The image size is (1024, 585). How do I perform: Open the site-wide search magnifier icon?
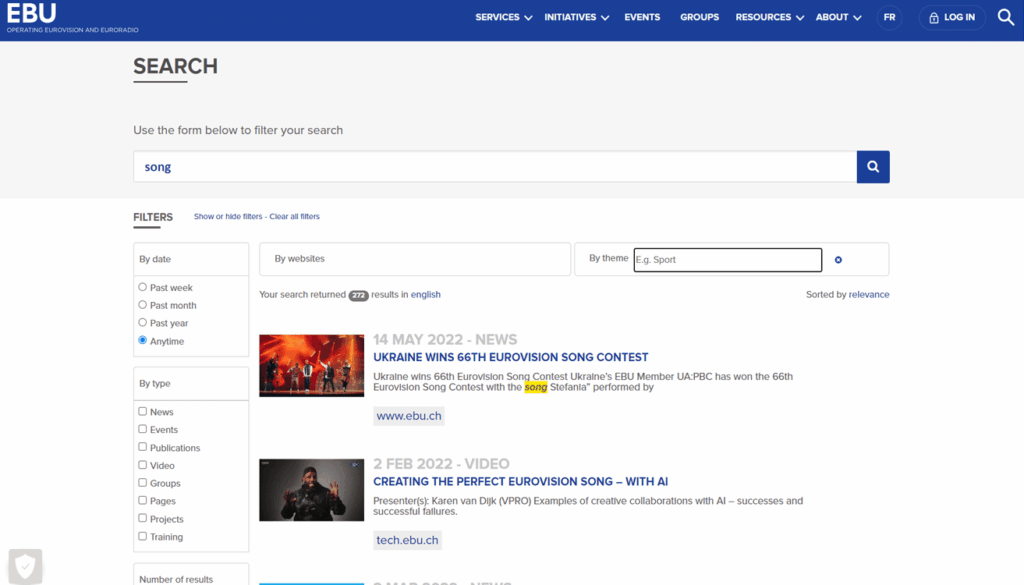(1006, 17)
